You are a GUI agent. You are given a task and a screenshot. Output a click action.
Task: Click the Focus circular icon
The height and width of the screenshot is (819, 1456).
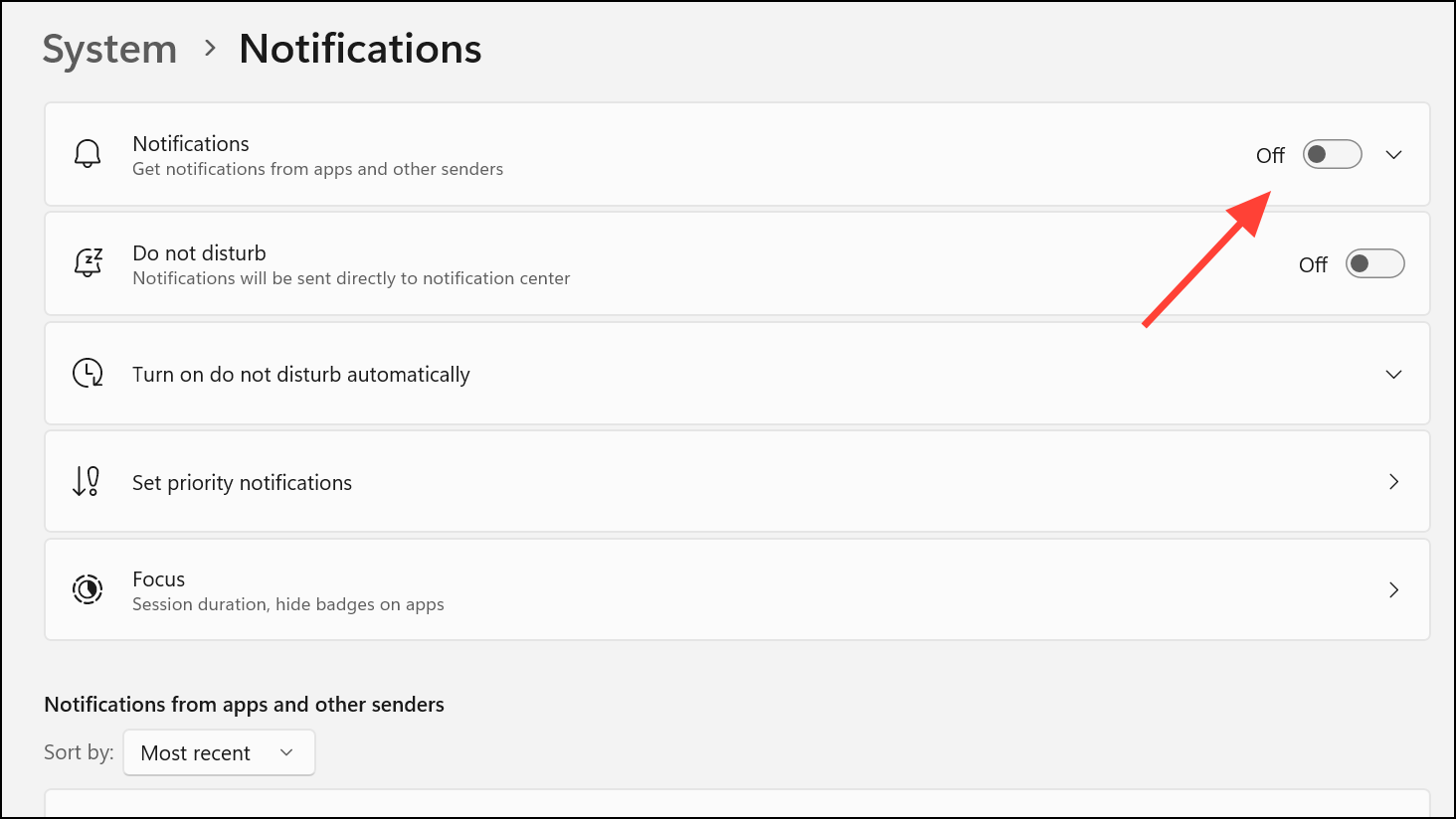point(88,589)
